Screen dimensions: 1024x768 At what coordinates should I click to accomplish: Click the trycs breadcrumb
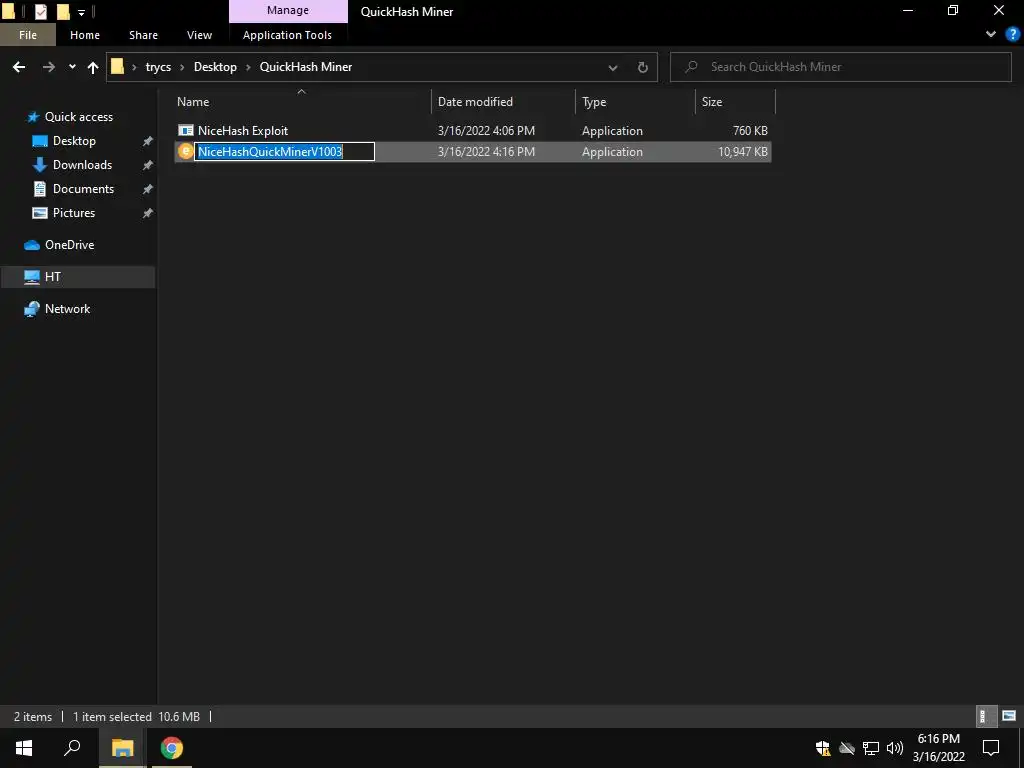tap(158, 67)
